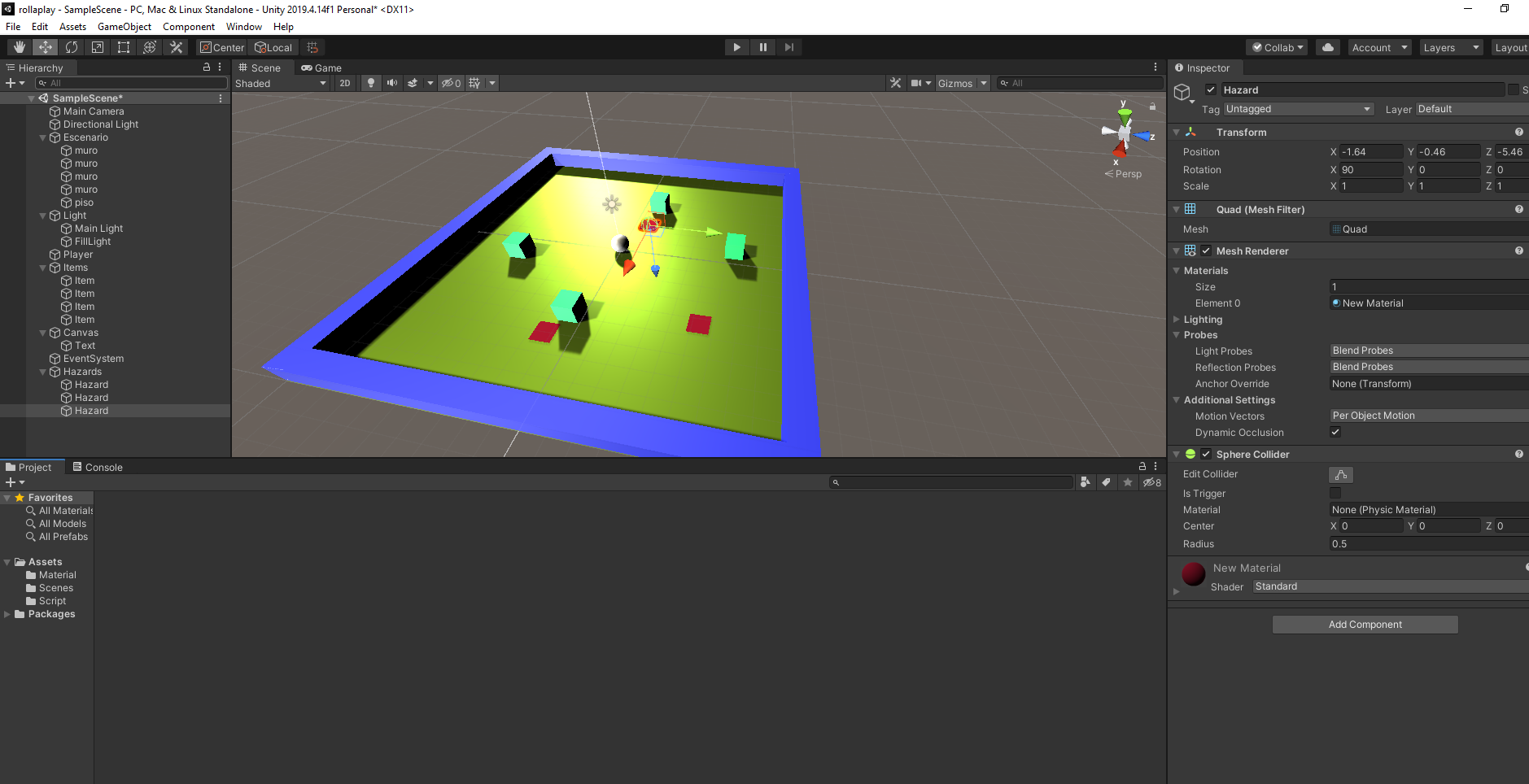Collapse the Hazards group in the Hierarchy
This screenshot has height=784, width=1529.
click(x=42, y=371)
